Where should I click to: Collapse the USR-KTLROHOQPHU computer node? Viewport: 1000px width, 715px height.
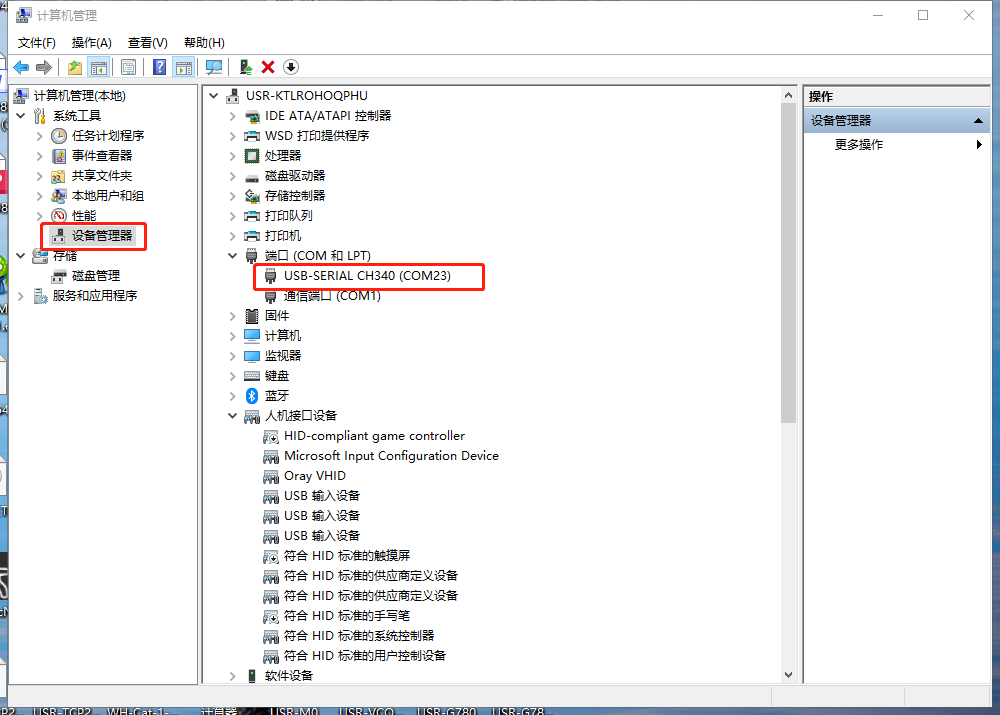(214, 96)
